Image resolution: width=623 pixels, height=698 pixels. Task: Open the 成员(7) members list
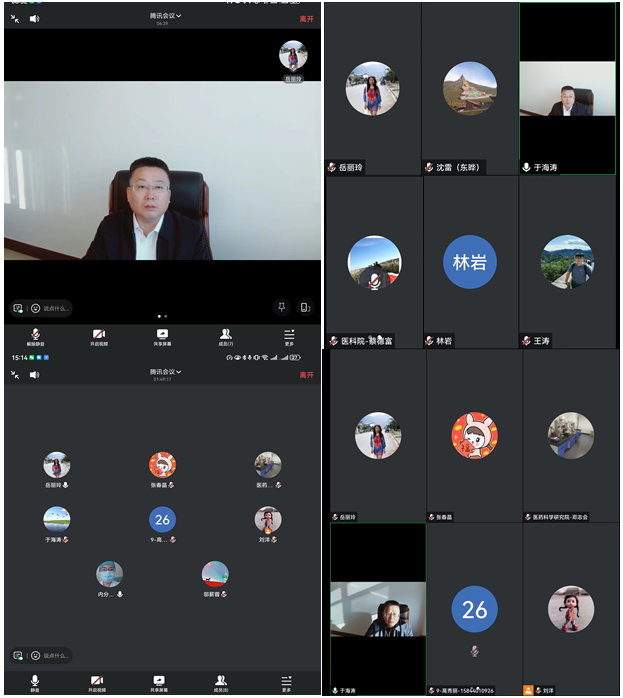click(x=226, y=334)
